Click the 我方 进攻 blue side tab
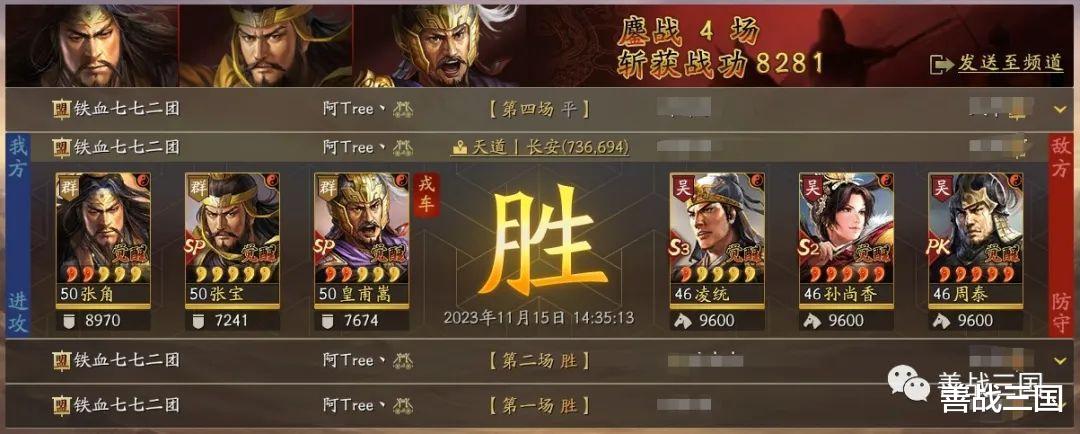The width and height of the screenshot is (1080, 434). (x=18, y=235)
